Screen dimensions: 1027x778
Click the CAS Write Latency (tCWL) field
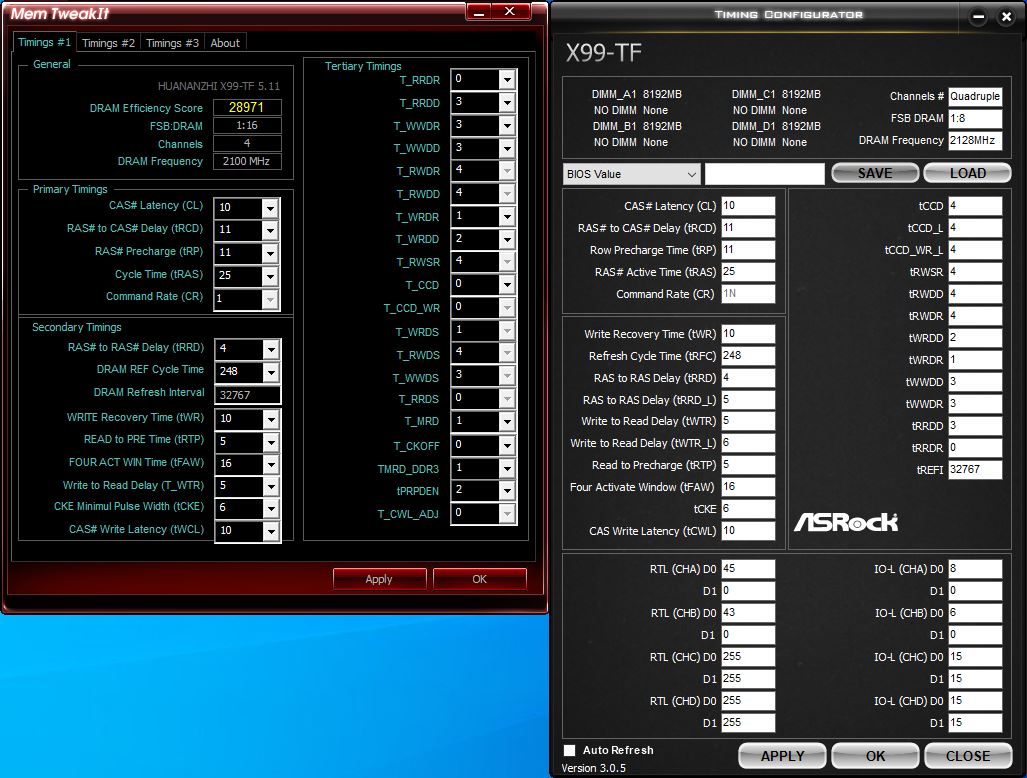(x=748, y=530)
